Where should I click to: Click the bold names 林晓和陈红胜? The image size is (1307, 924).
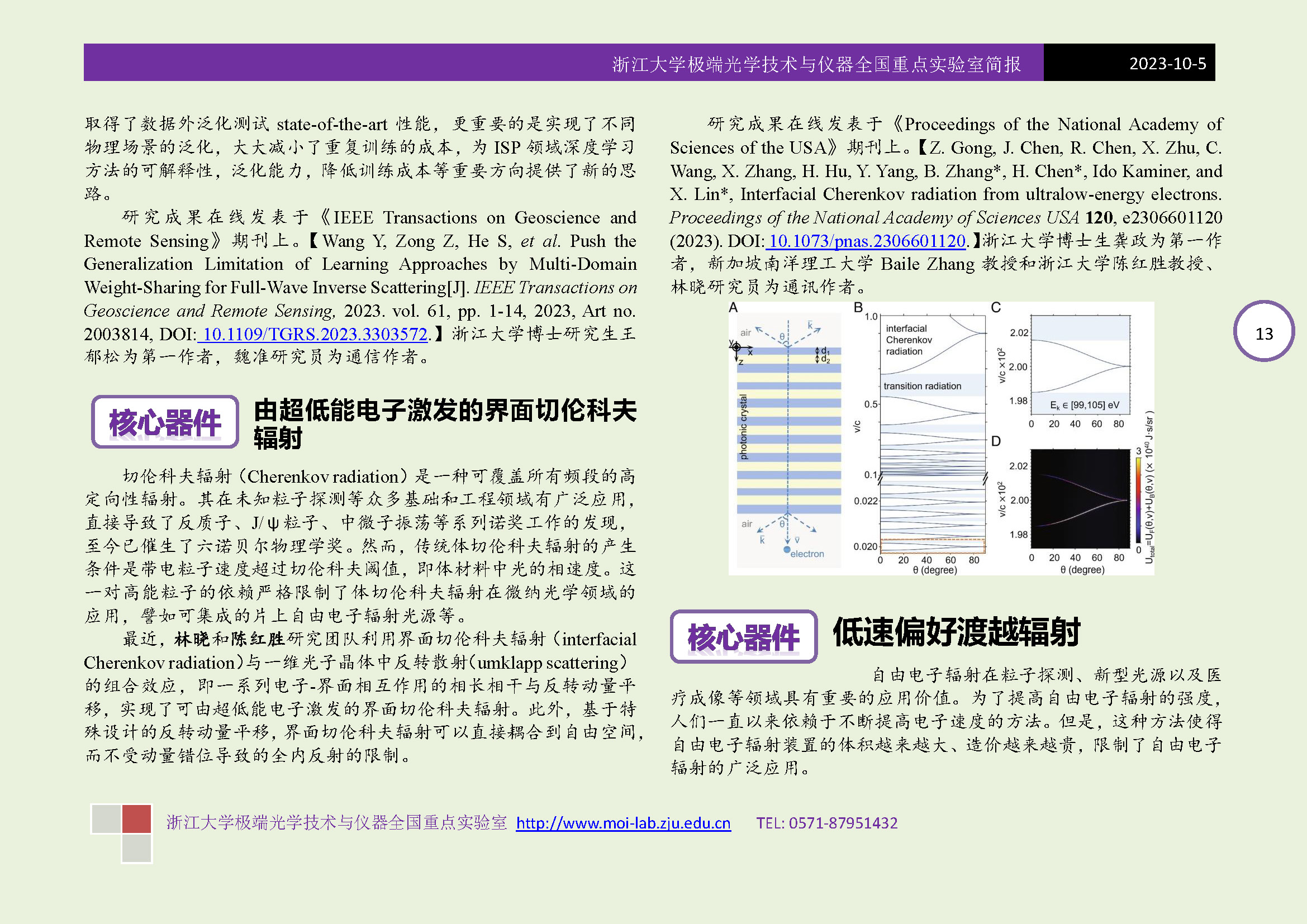pos(230,639)
